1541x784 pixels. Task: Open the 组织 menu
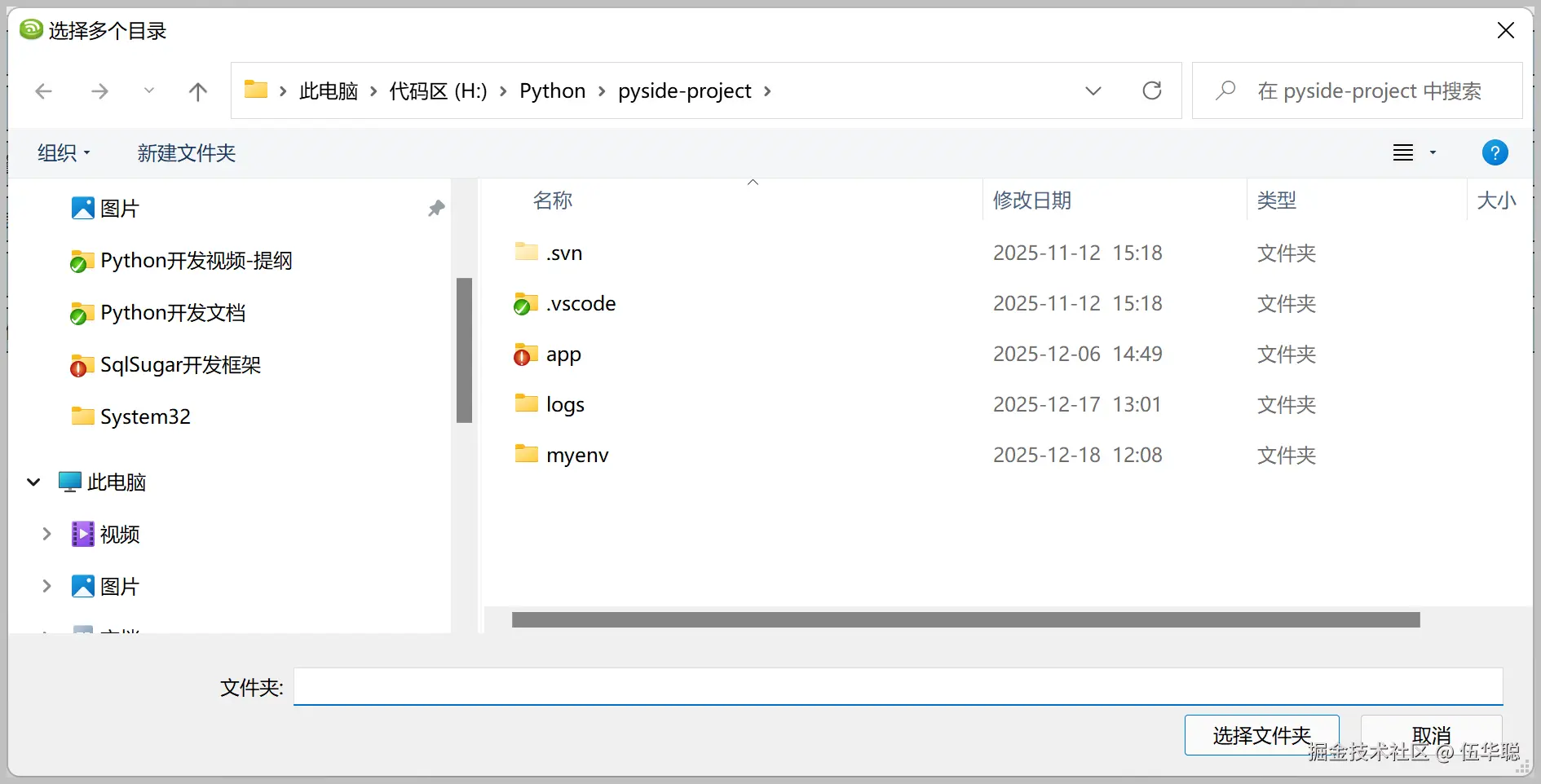(64, 153)
